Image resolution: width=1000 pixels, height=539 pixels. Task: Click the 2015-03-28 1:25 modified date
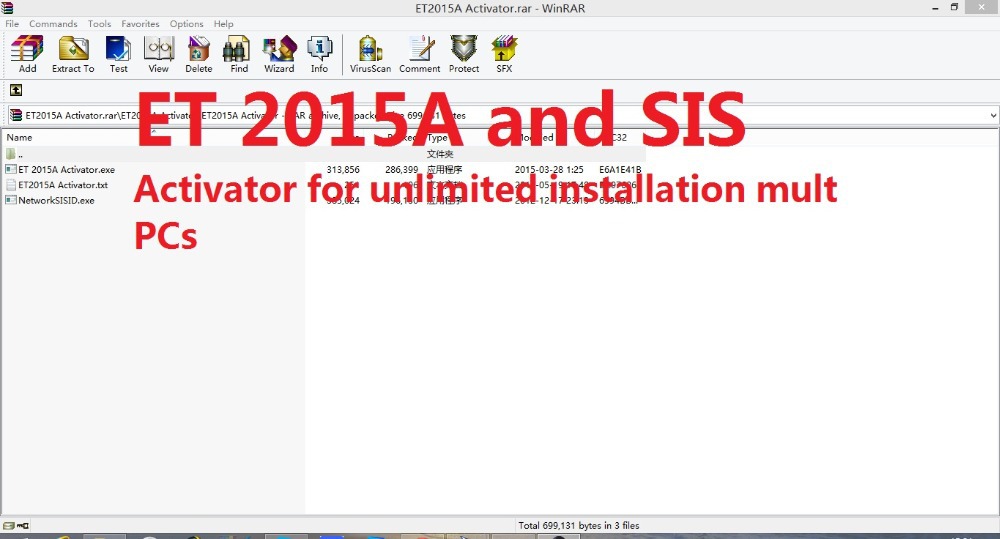pyautogui.click(x=549, y=170)
